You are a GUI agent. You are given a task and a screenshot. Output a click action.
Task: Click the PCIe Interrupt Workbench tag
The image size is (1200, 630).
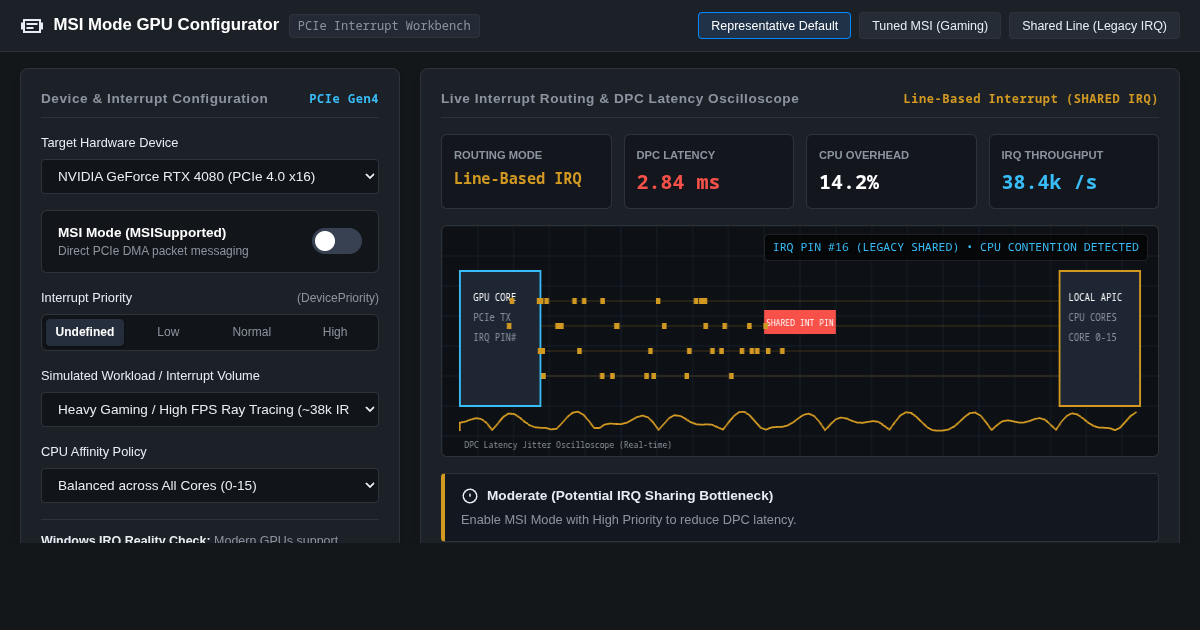(384, 26)
